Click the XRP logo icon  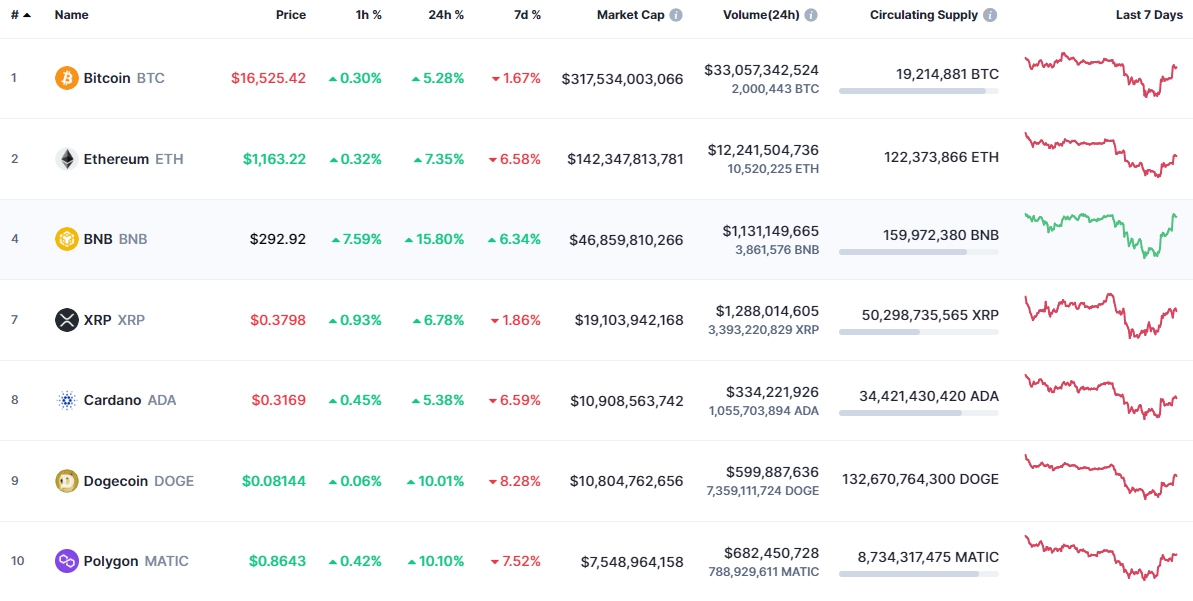[67, 320]
